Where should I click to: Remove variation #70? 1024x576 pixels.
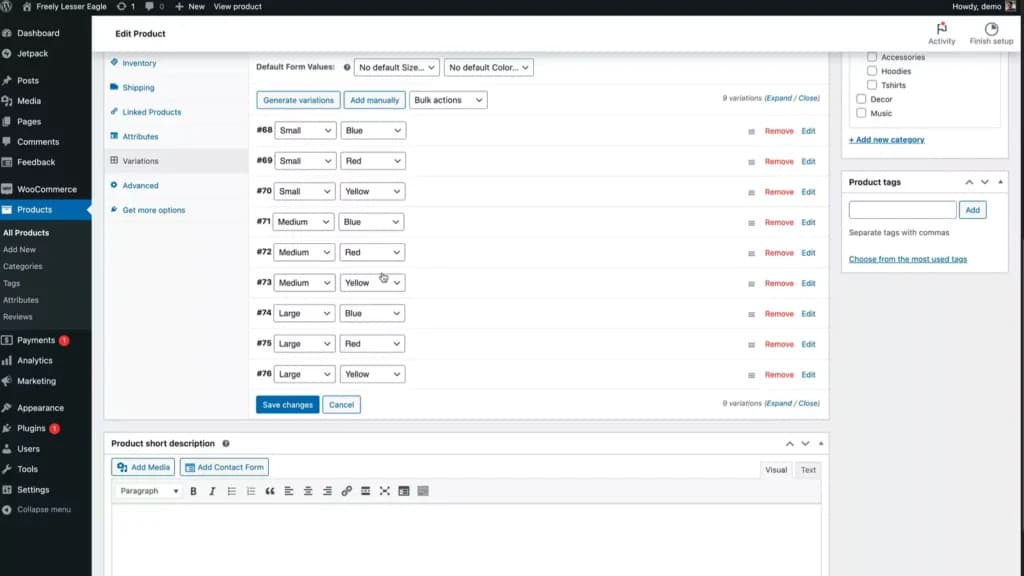[779, 192]
